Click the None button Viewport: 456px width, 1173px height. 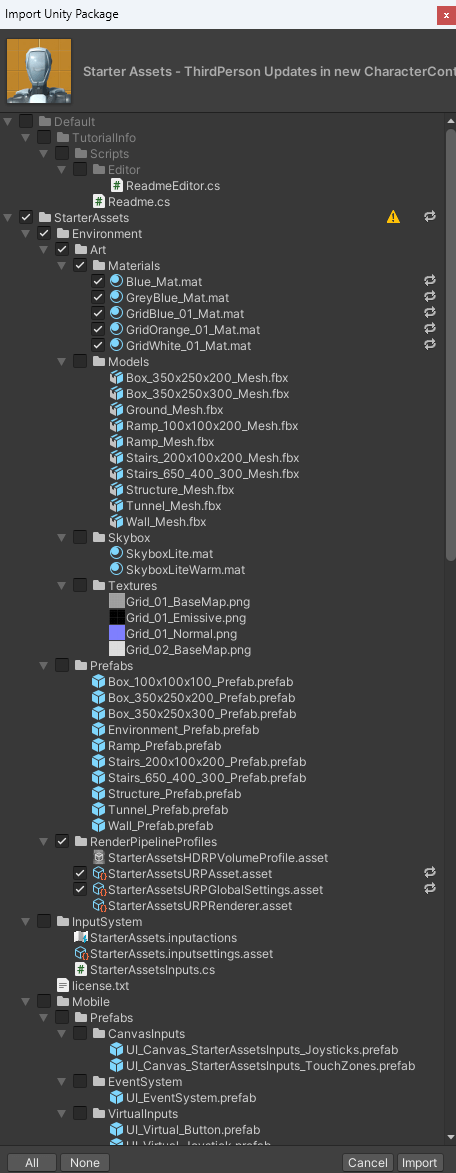coord(85,1163)
